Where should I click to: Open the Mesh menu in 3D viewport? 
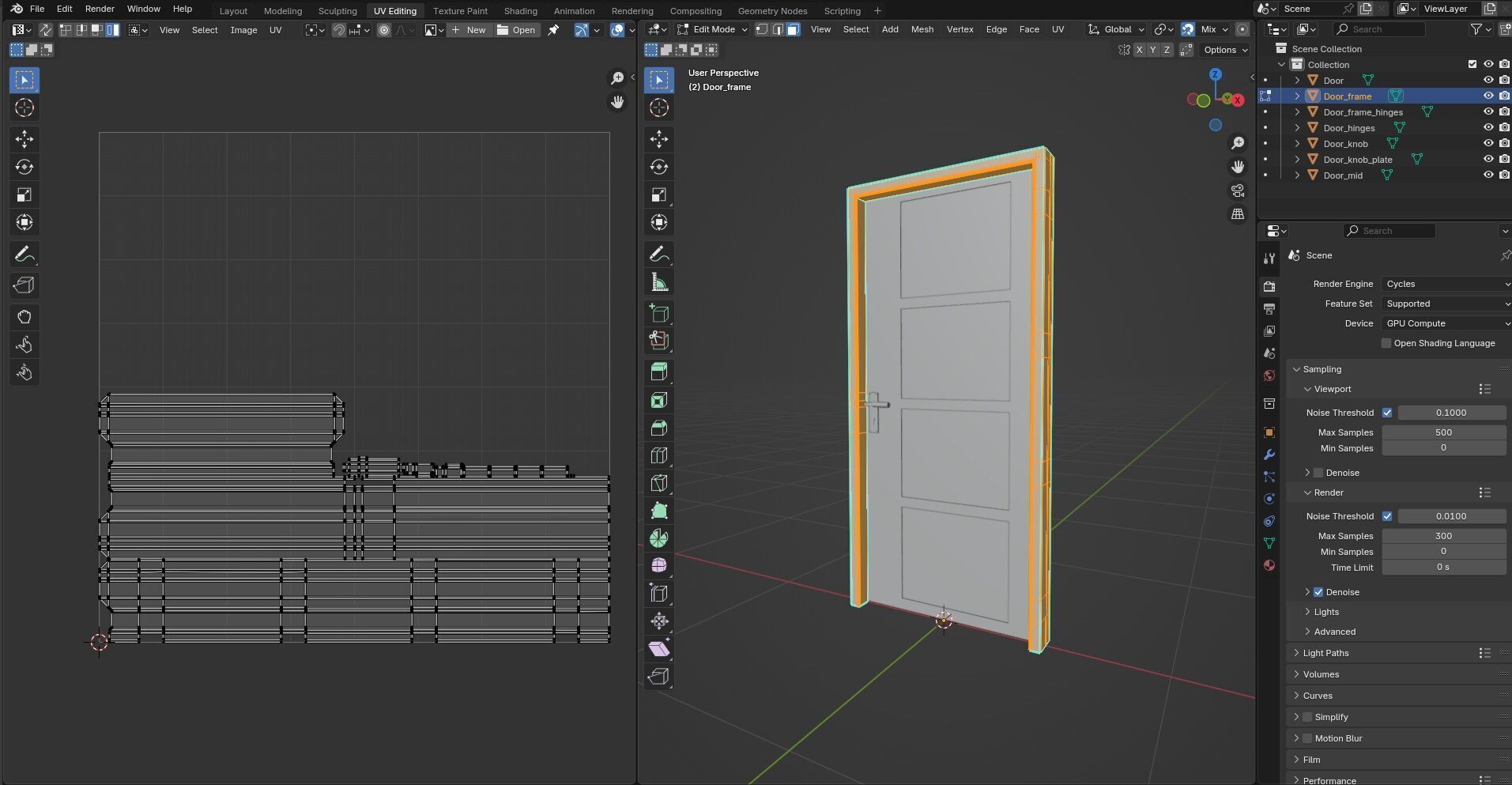coord(922,29)
